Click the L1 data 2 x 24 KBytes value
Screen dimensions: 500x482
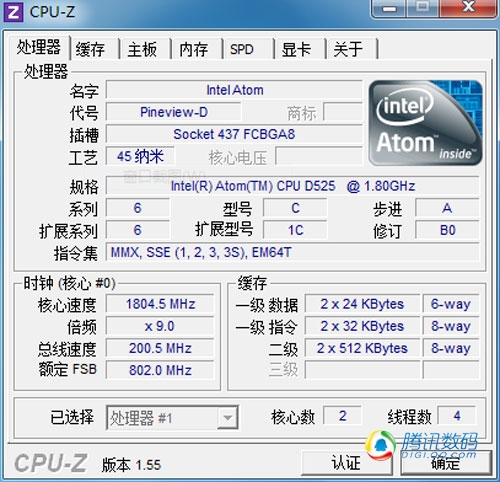pos(362,304)
